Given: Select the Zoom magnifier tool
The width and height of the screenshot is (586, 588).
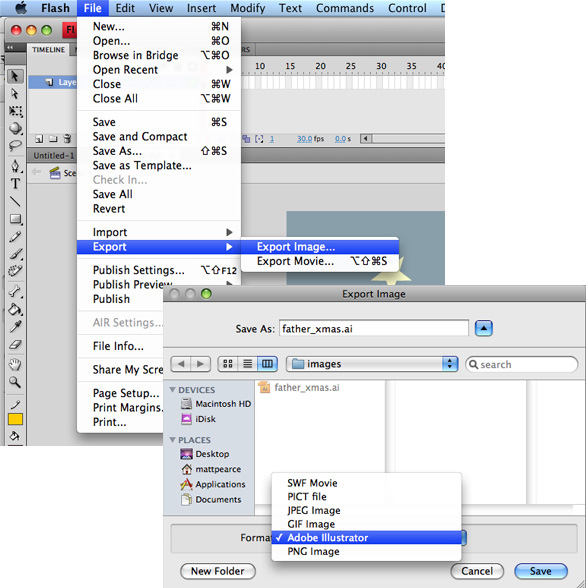Looking at the screenshot, I should click(15, 382).
